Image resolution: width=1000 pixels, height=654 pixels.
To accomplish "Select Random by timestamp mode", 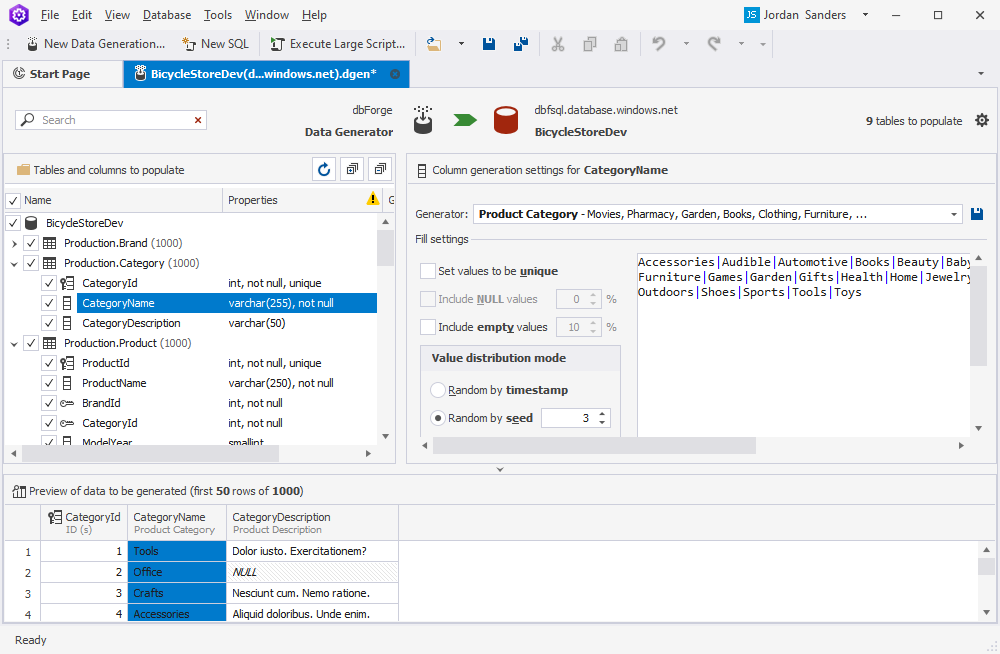I will (x=438, y=390).
